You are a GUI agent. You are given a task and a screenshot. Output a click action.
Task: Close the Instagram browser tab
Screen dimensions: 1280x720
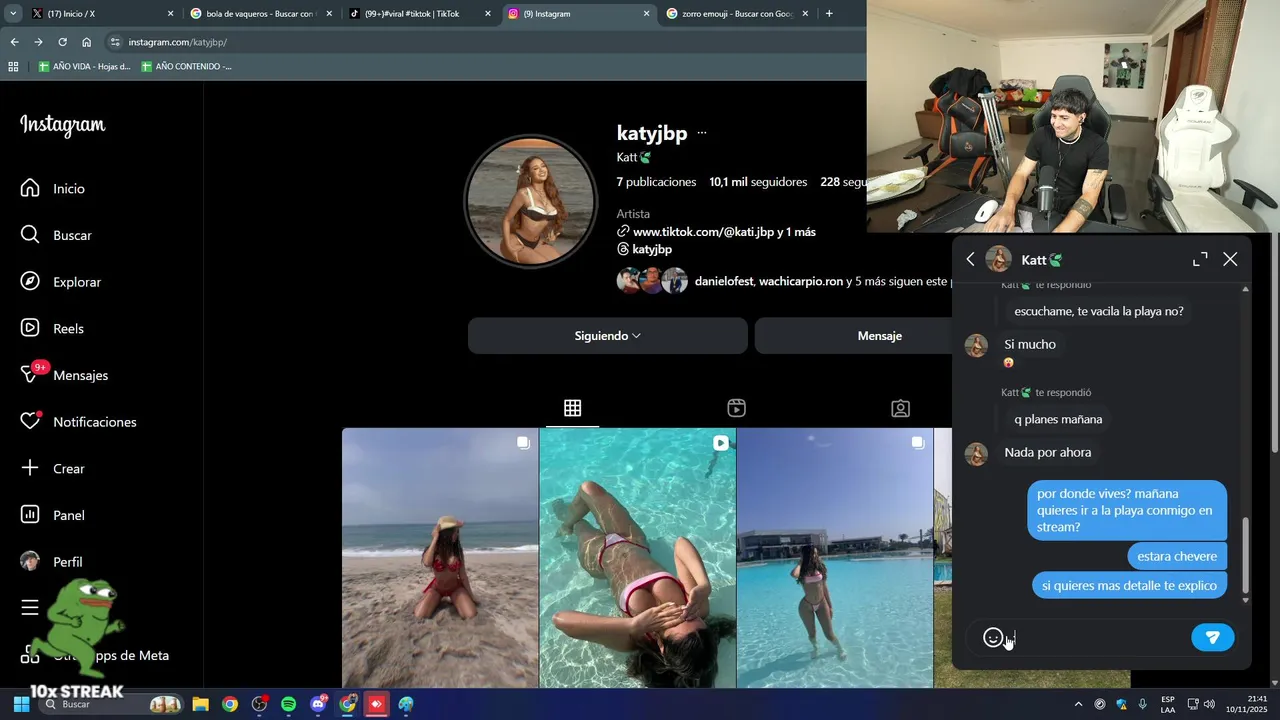pos(646,14)
